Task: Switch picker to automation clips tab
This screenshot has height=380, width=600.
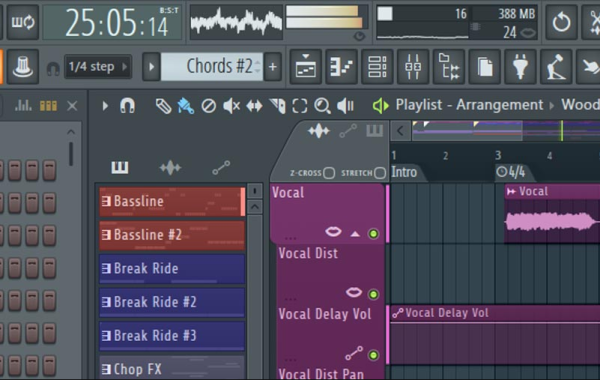Action: coord(221,167)
